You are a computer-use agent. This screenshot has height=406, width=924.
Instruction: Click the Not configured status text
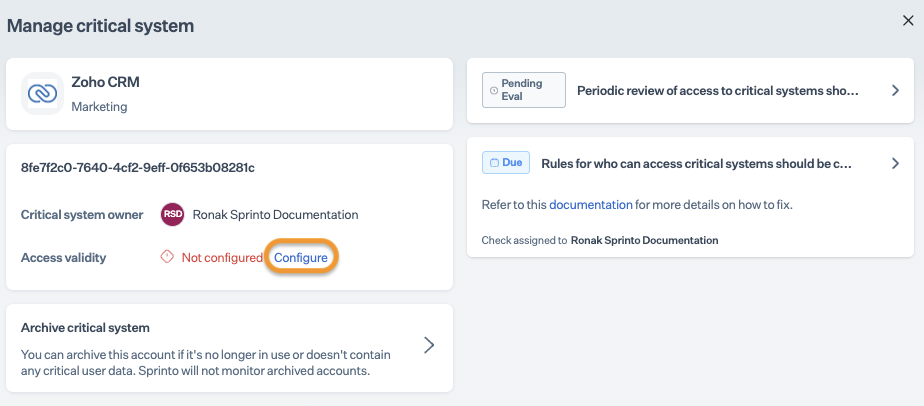point(222,258)
